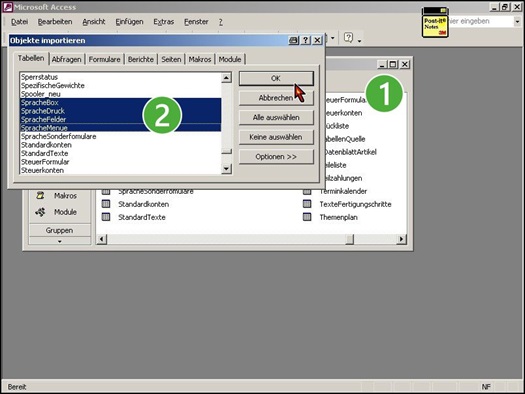
Task: Switch to the Abfragen tab
Action: [x=66, y=59]
